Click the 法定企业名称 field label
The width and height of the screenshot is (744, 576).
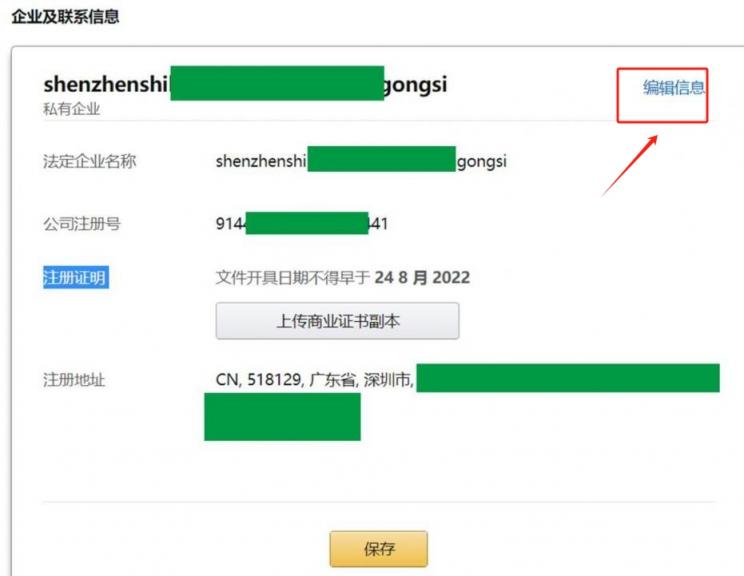pyautogui.click(x=90, y=161)
